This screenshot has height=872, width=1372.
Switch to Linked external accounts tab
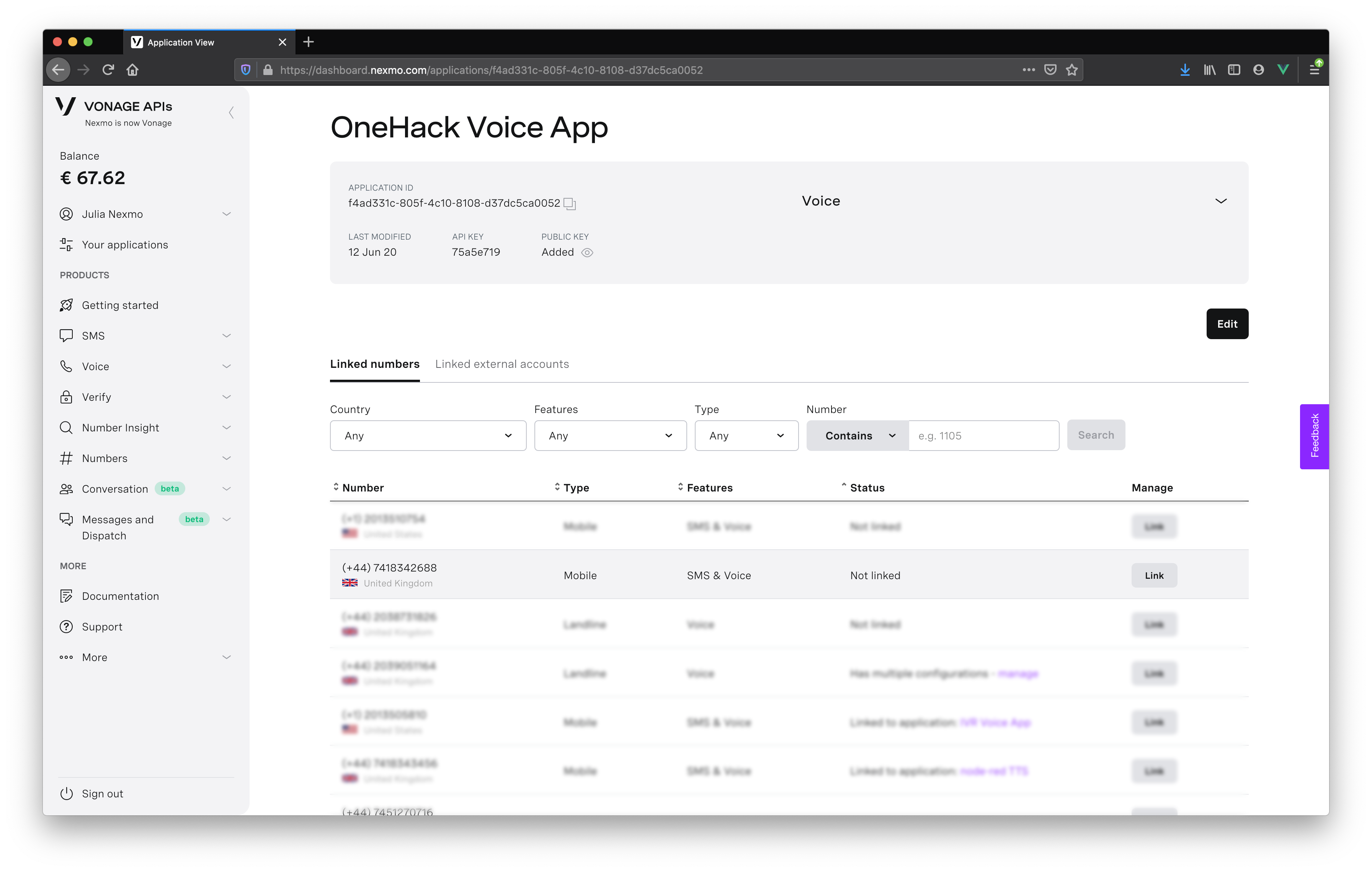pyautogui.click(x=502, y=364)
